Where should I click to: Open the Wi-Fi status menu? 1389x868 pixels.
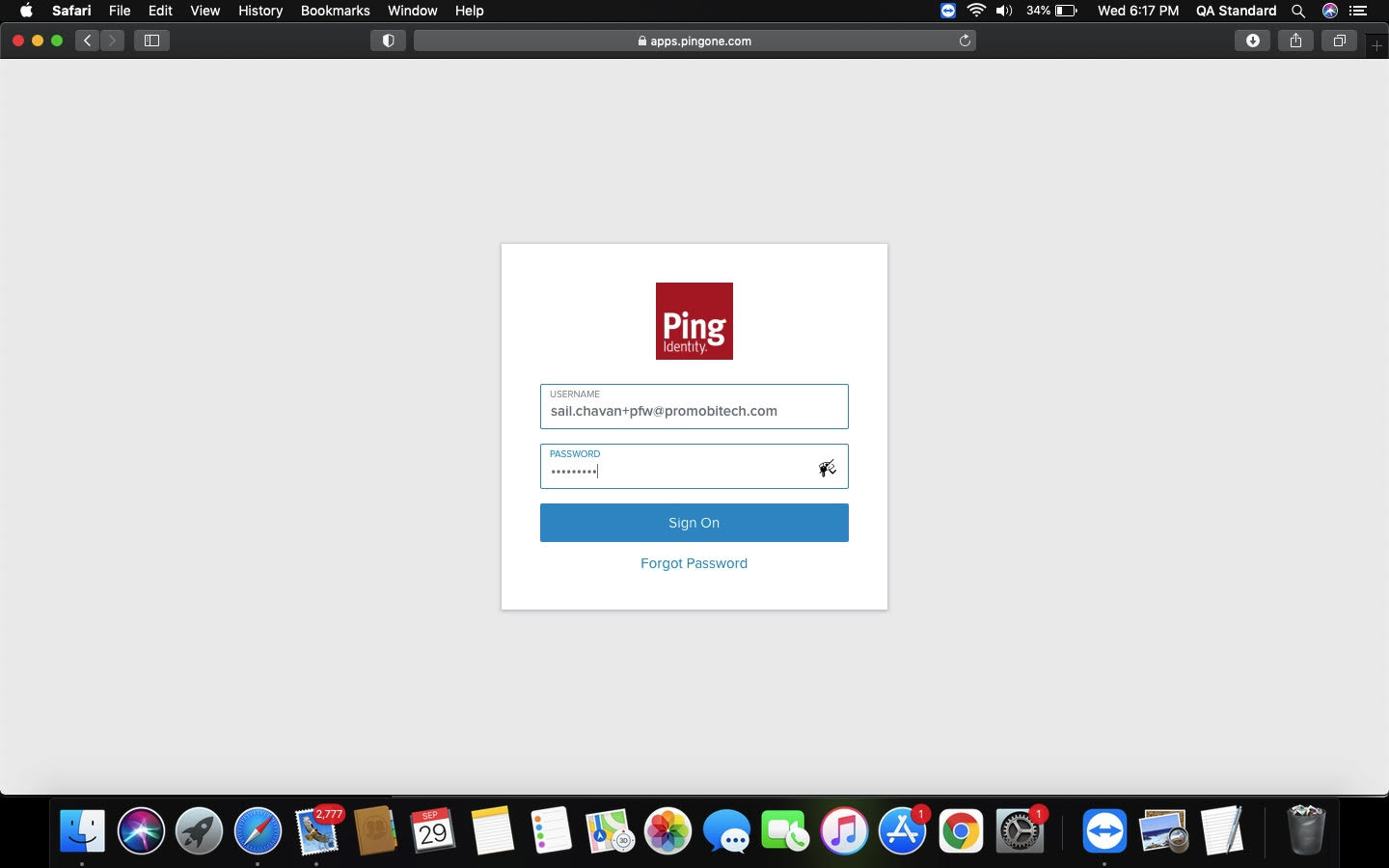pyautogui.click(x=976, y=11)
